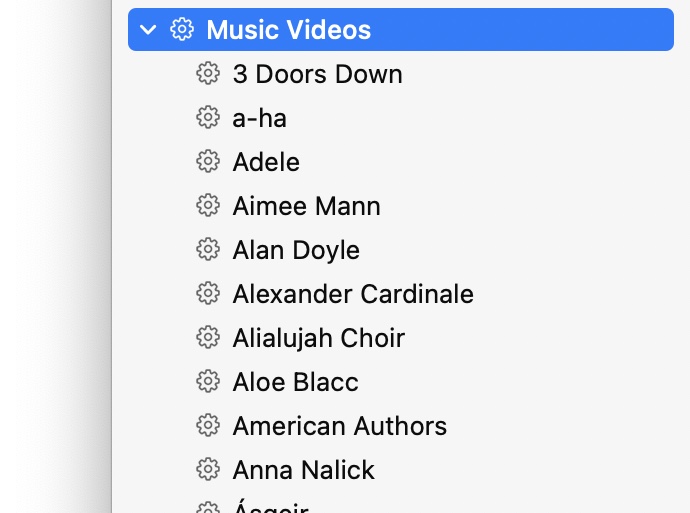
Task: Click the gear icon next to American Authors
Action: 207,426
